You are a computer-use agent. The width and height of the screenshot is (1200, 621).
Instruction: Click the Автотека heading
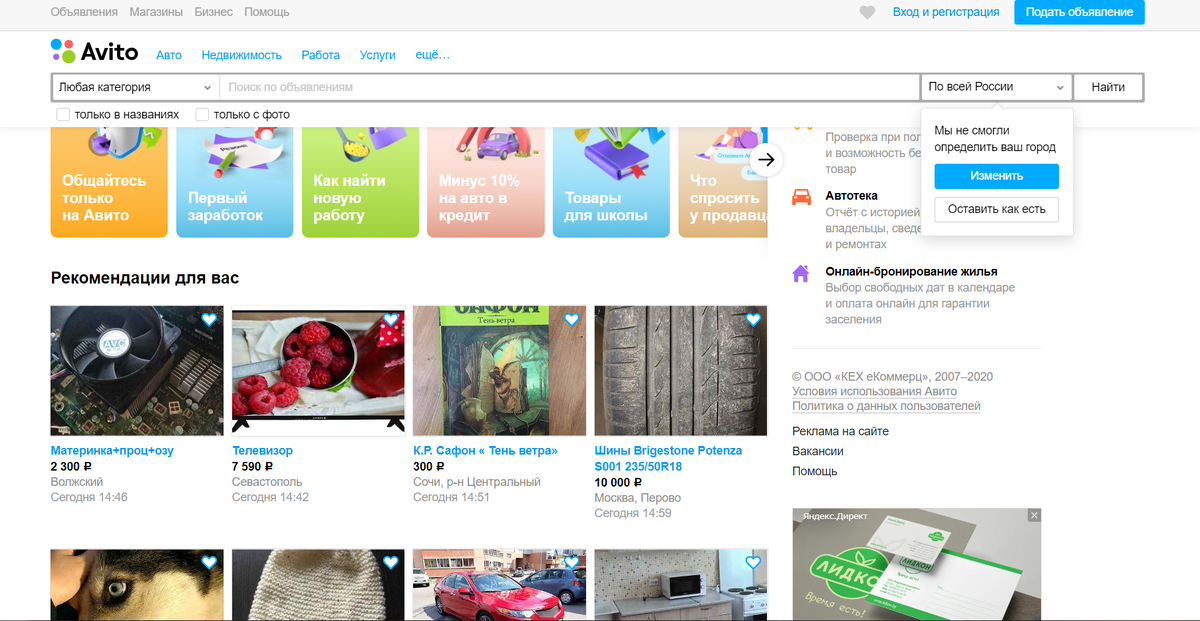852,196
